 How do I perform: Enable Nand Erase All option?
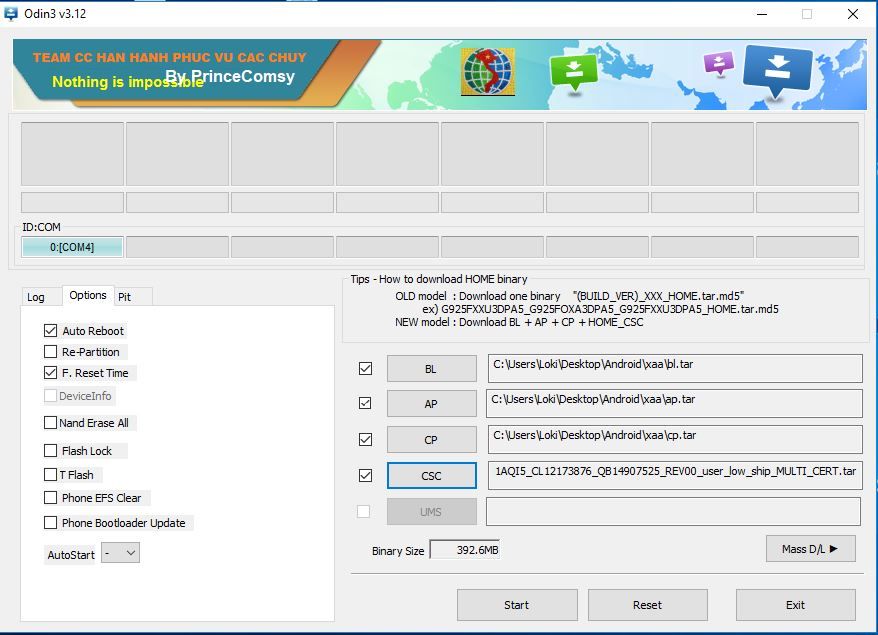(51, 423)
